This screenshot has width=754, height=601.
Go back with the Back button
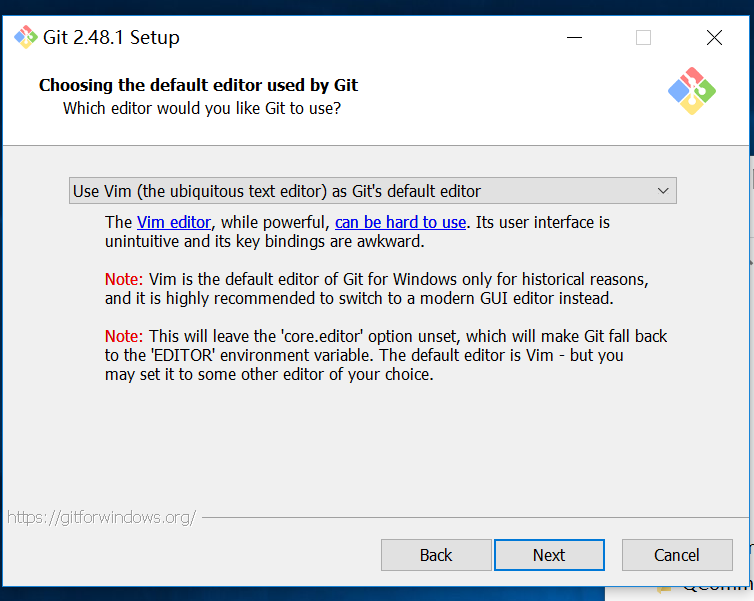pyautogui.click(x=436, y=555)
